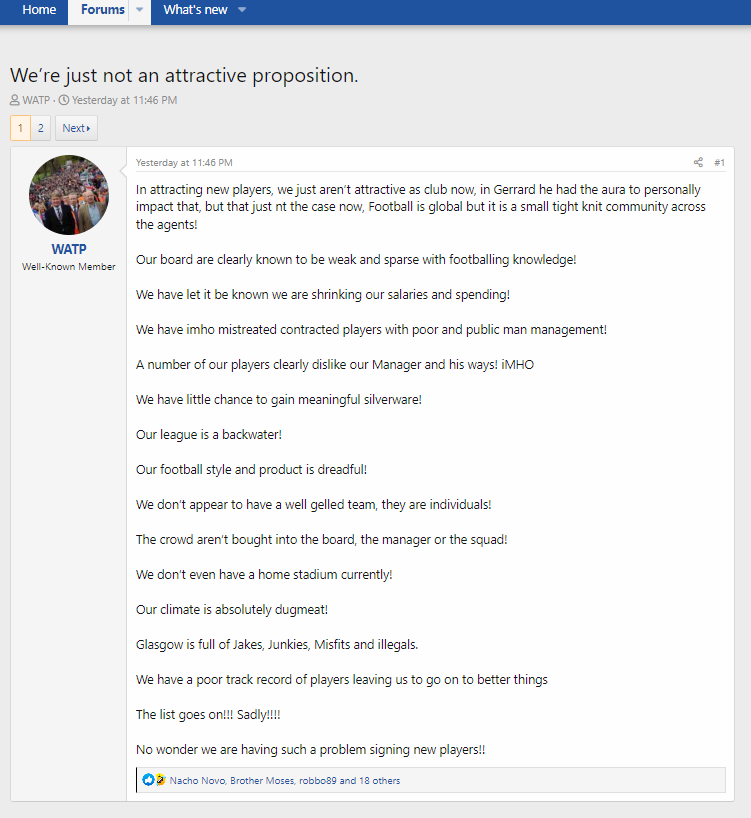This screenshot has height=818, width=751.
Task: Click the share icon on post #1
Action: point(698,162)
